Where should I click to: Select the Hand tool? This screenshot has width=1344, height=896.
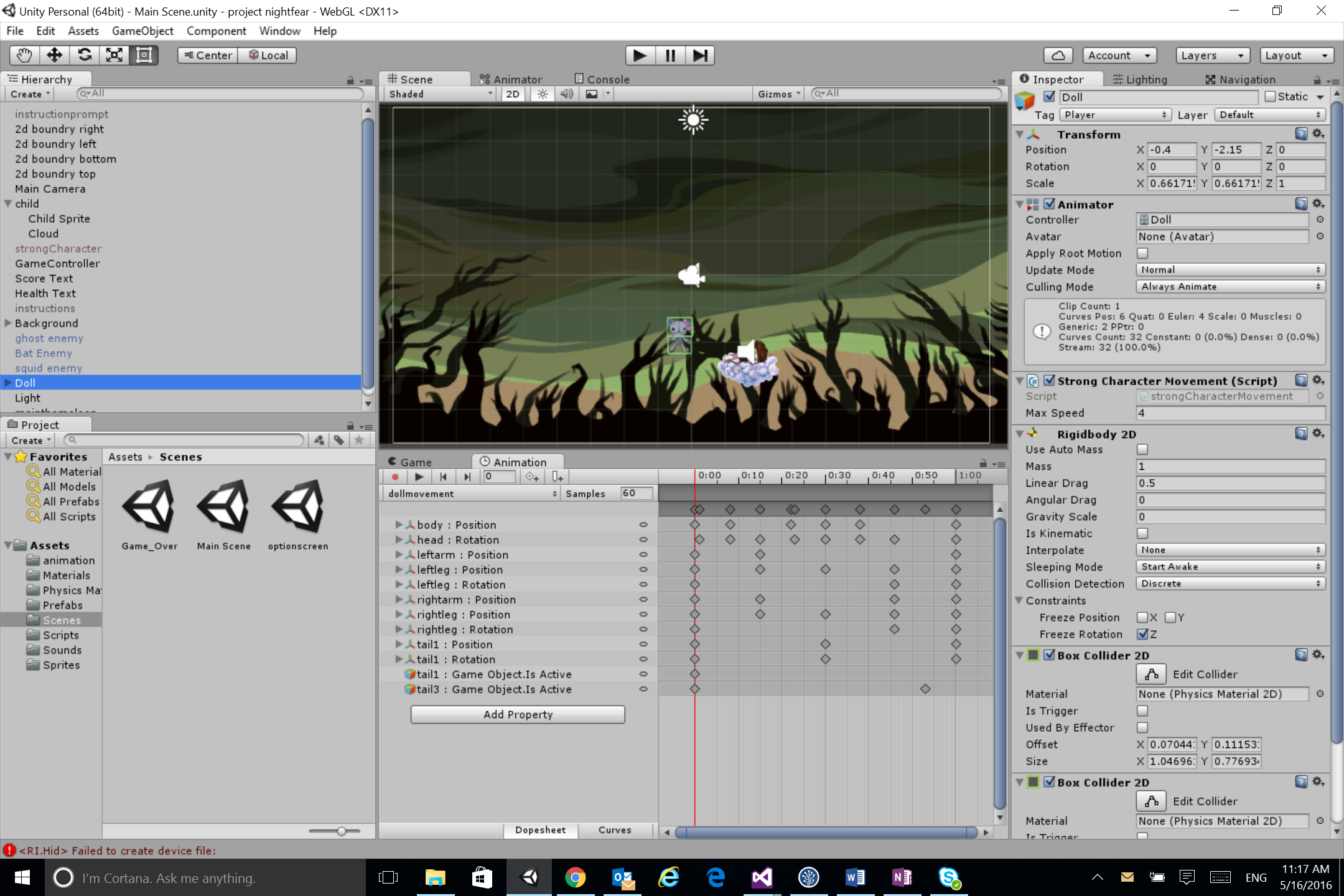24,55
